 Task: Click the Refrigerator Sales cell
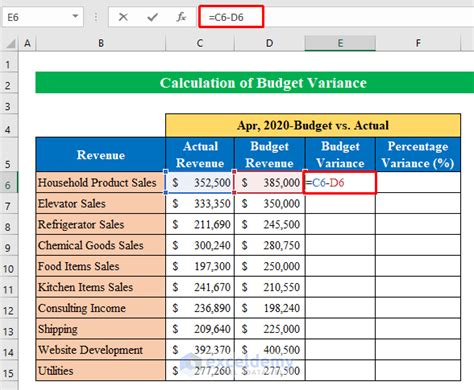[x=101, y=224]
